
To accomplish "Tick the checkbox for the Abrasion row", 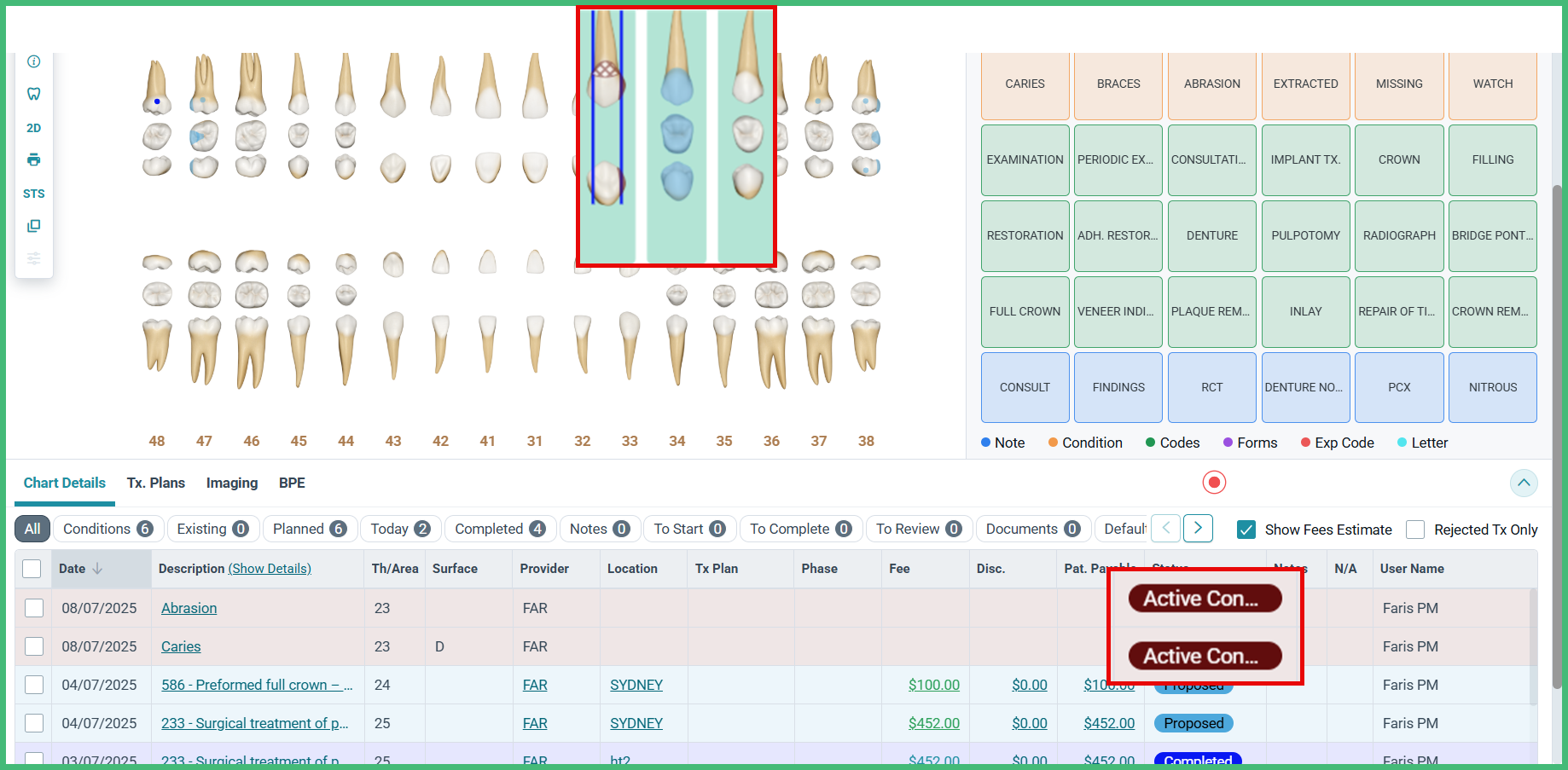I will point(34,608).
